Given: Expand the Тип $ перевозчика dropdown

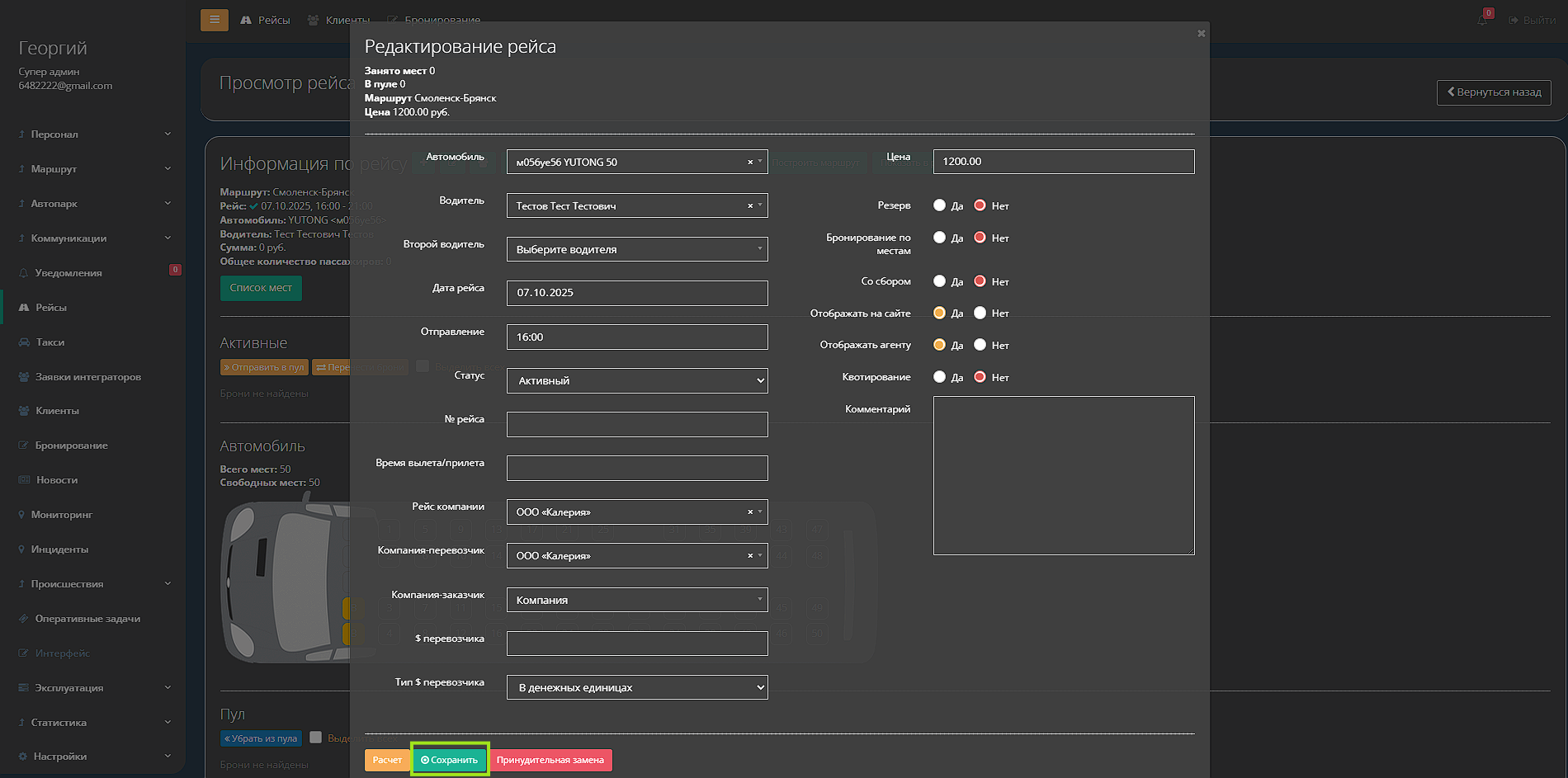Looking at the screenshot, I should [636, 687].
